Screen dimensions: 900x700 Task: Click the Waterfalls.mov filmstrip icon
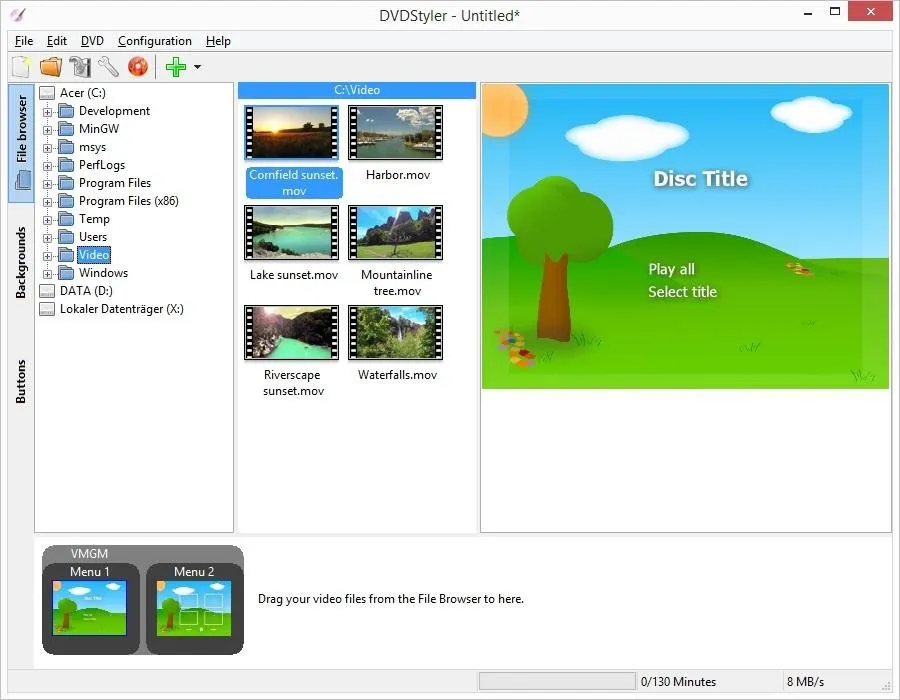395,331
